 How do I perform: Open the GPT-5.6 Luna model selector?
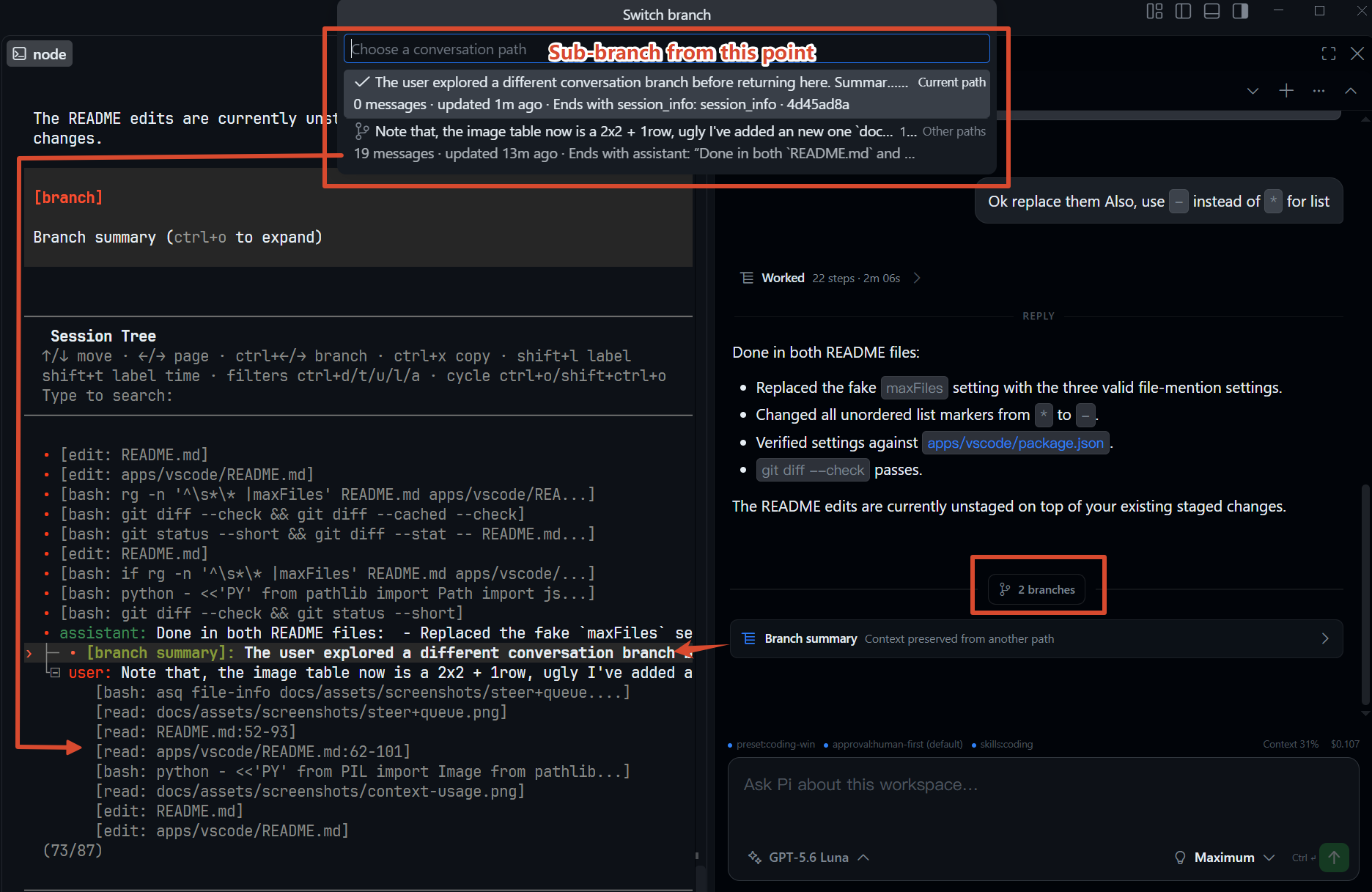tap(809, 858)
